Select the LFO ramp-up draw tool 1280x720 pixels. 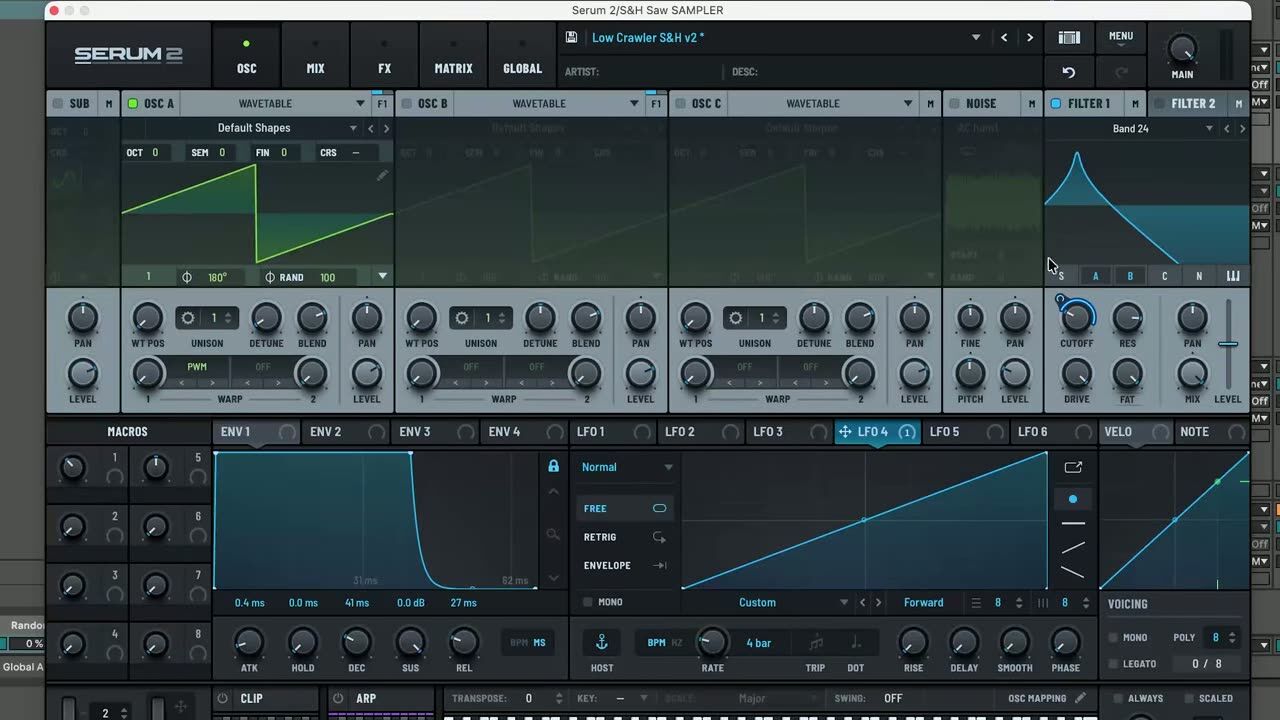click(x=1073, y=548)
